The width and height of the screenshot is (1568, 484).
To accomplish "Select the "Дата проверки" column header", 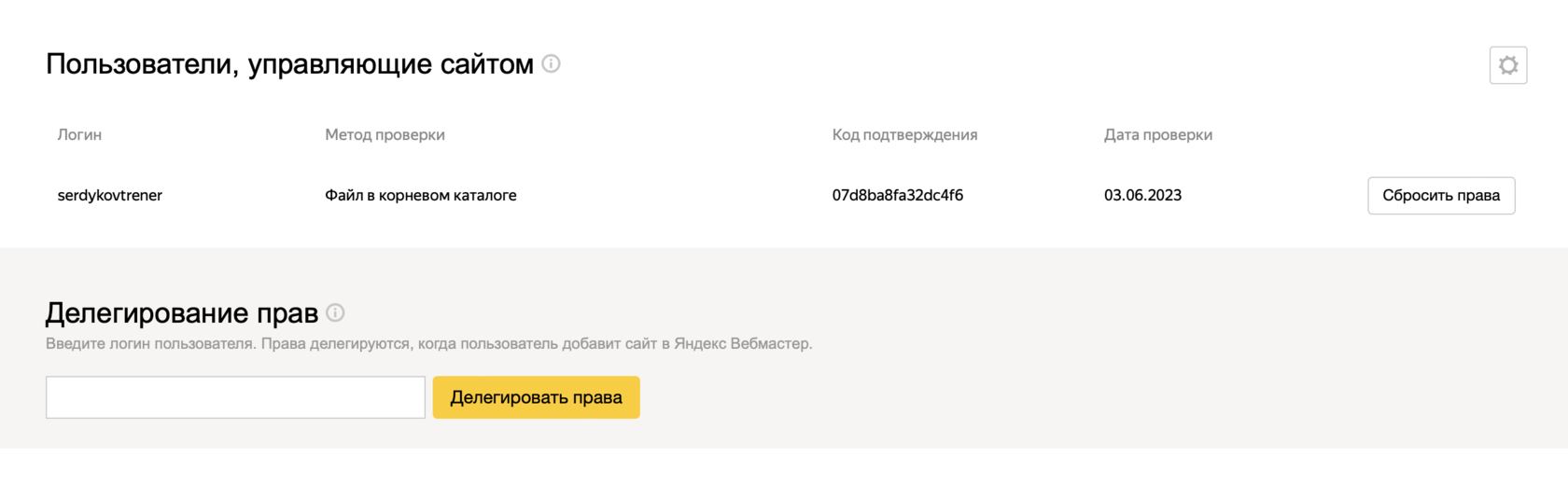I will [1158, 134].
